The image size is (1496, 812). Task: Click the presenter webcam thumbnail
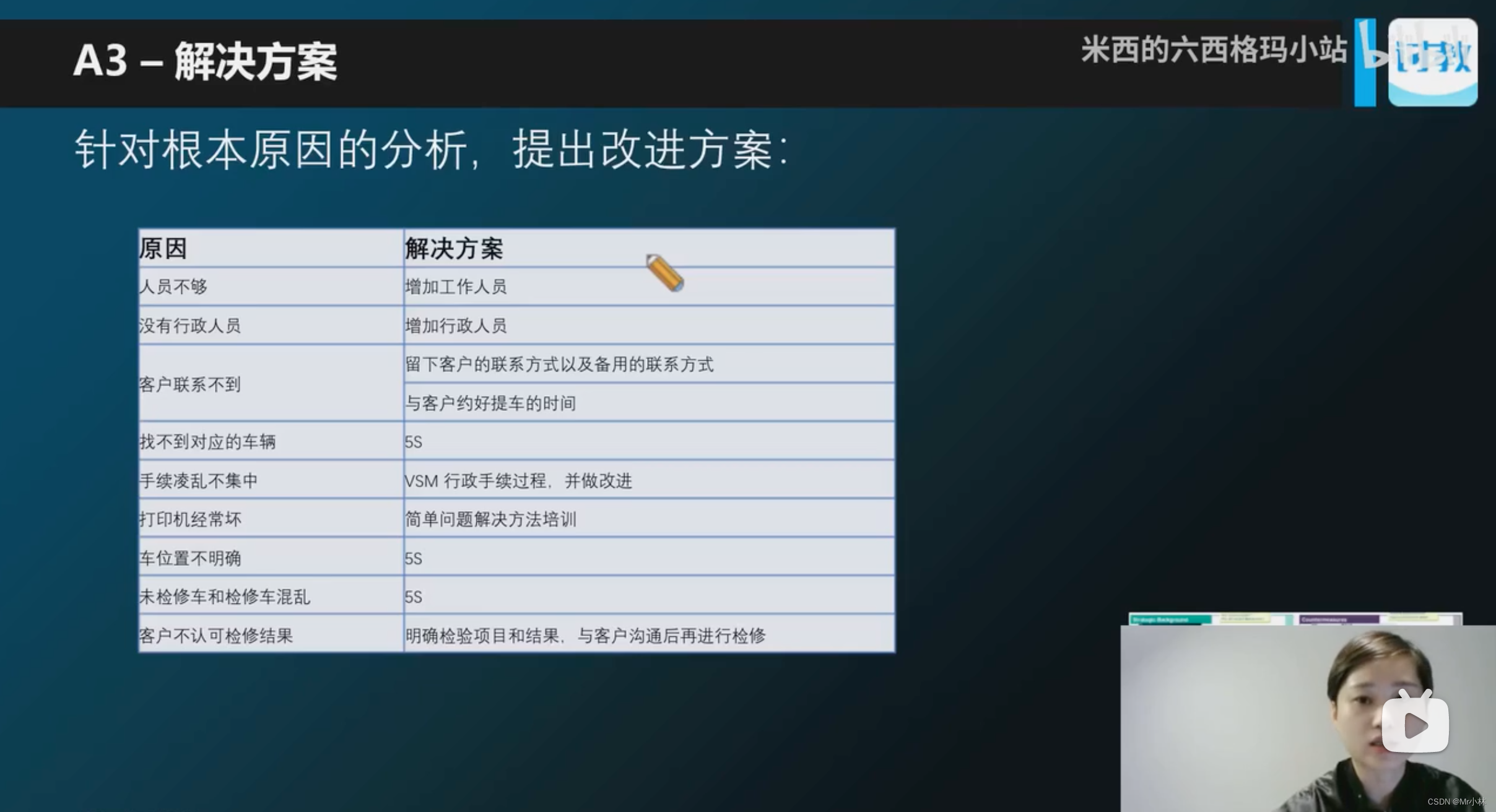(x=1307, y=718)
